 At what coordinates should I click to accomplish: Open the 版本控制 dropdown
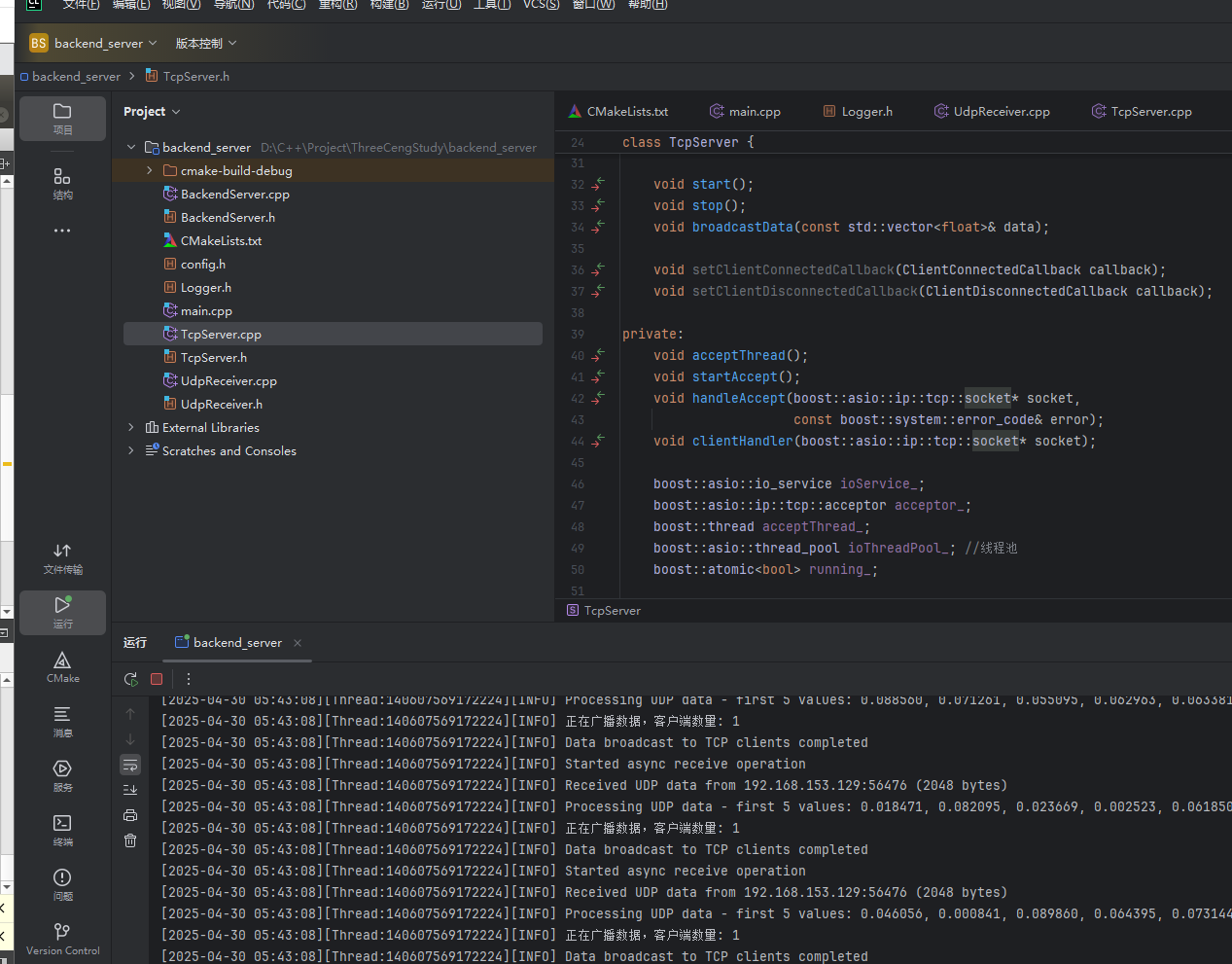[x=205, y=43]
